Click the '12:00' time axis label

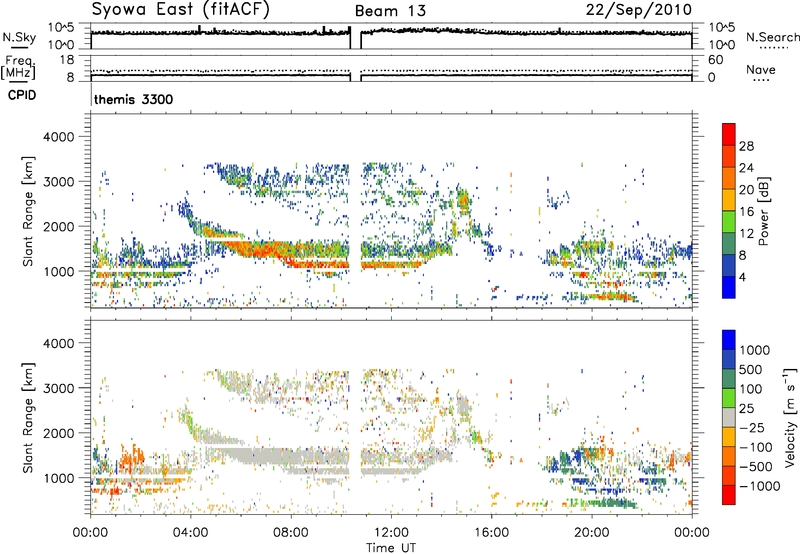[x=391, y=533]
